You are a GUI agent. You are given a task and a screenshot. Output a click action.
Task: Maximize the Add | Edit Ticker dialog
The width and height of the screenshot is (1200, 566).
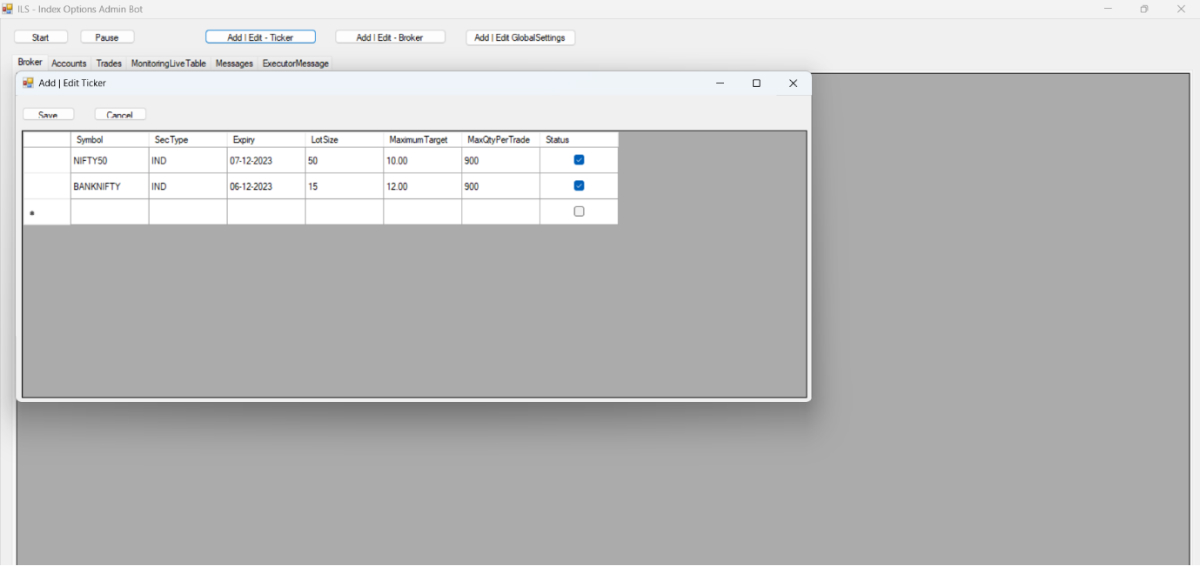(756, 83)
